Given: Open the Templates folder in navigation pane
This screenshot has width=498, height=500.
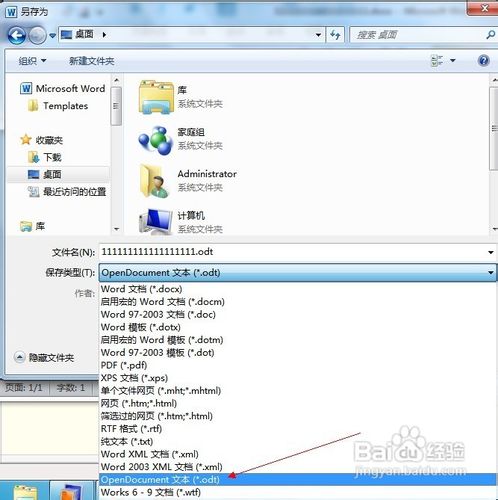Looking at the screenshot, I should [58, 106].
